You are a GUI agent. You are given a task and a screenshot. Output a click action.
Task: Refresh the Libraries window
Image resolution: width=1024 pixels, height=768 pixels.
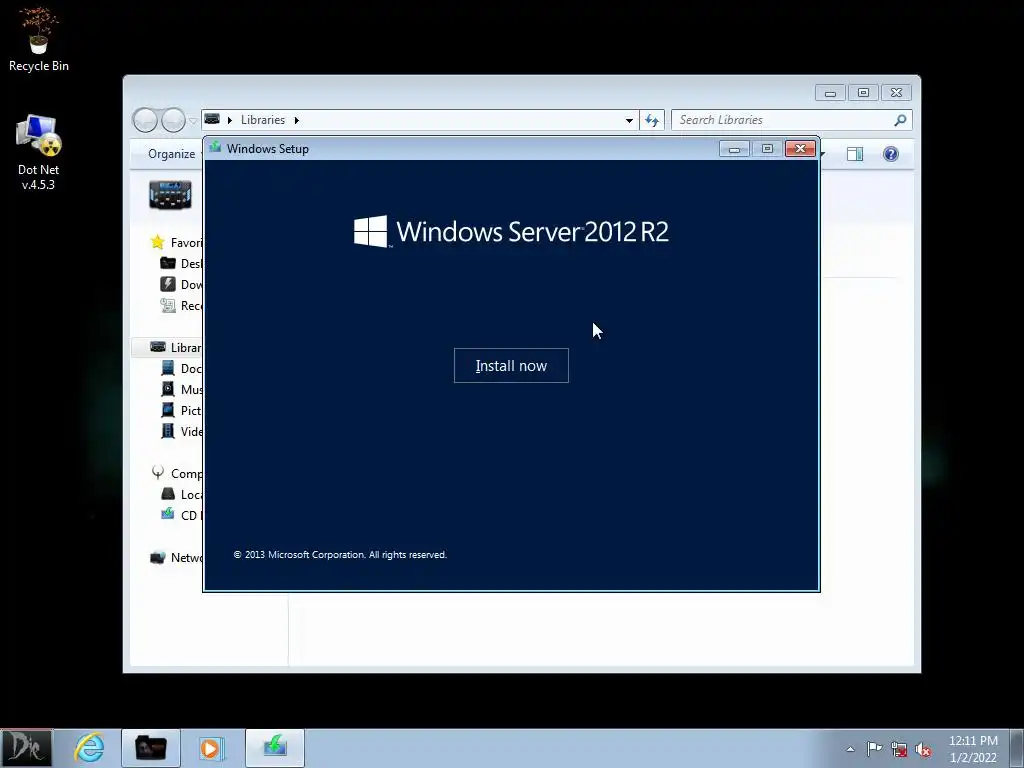coord(652,120)
